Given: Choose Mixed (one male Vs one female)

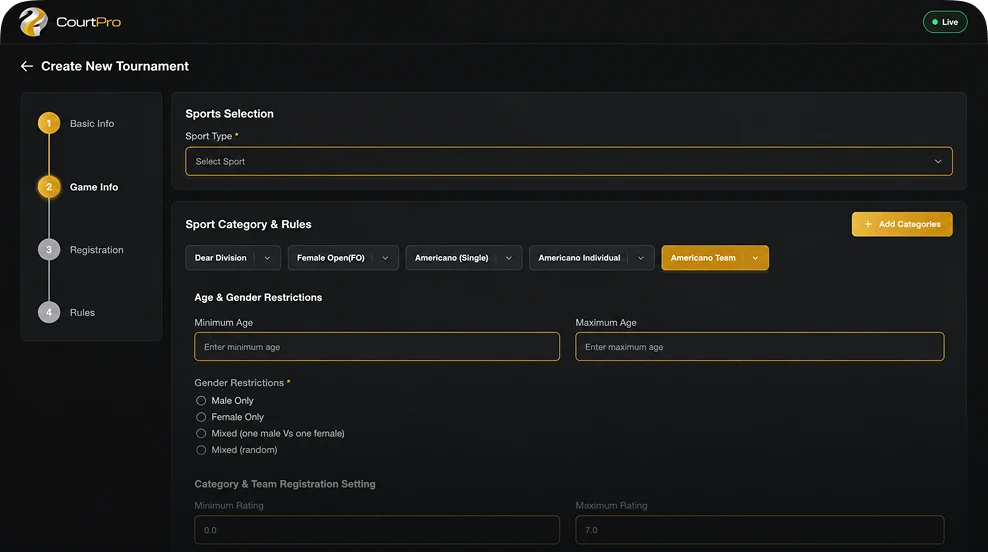Looking at the screenshot, I should click(x=201, y=434).
